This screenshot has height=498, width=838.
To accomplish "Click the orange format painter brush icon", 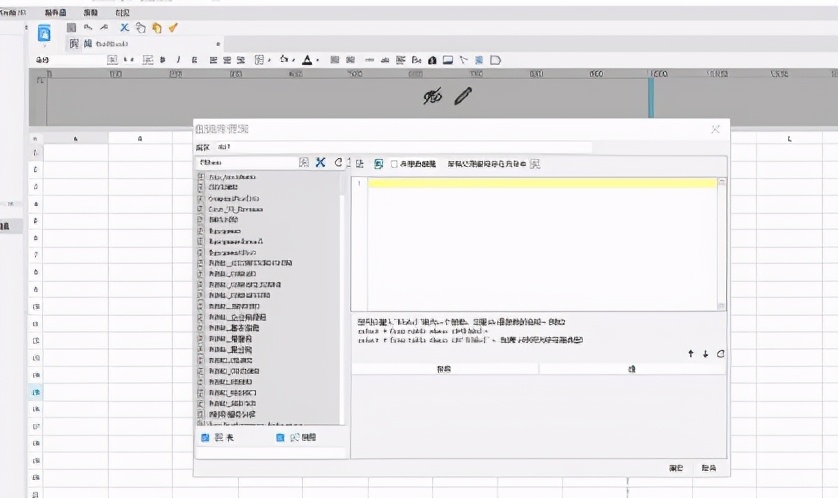I will [173, 27].
